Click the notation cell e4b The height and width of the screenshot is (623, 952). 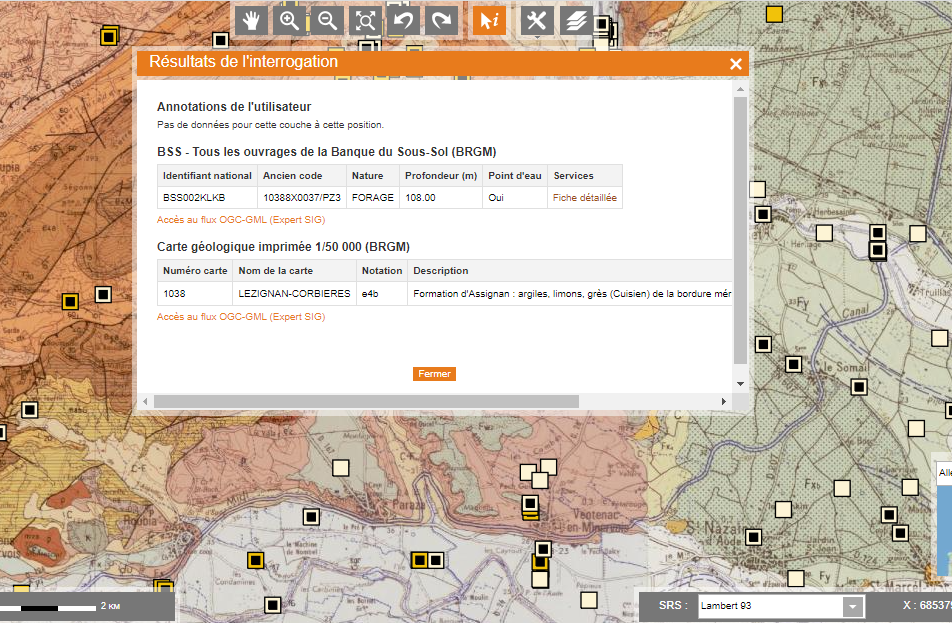click(382, 294)
